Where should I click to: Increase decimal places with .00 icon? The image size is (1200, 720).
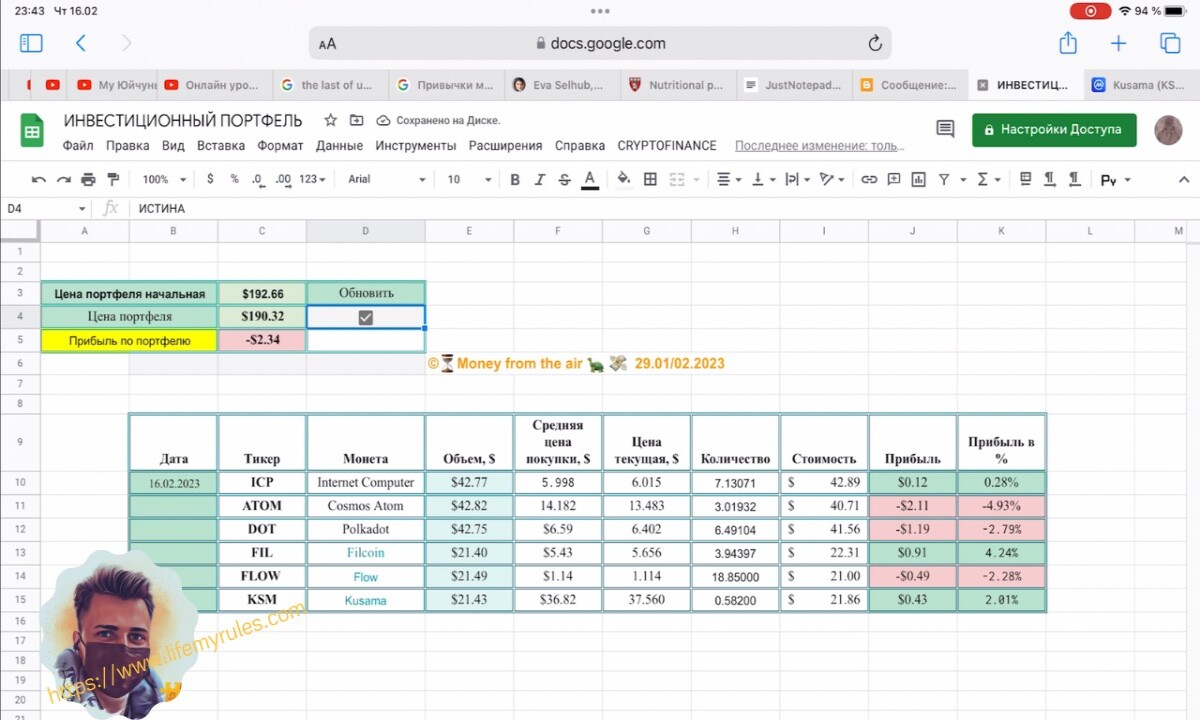point(283,179)
